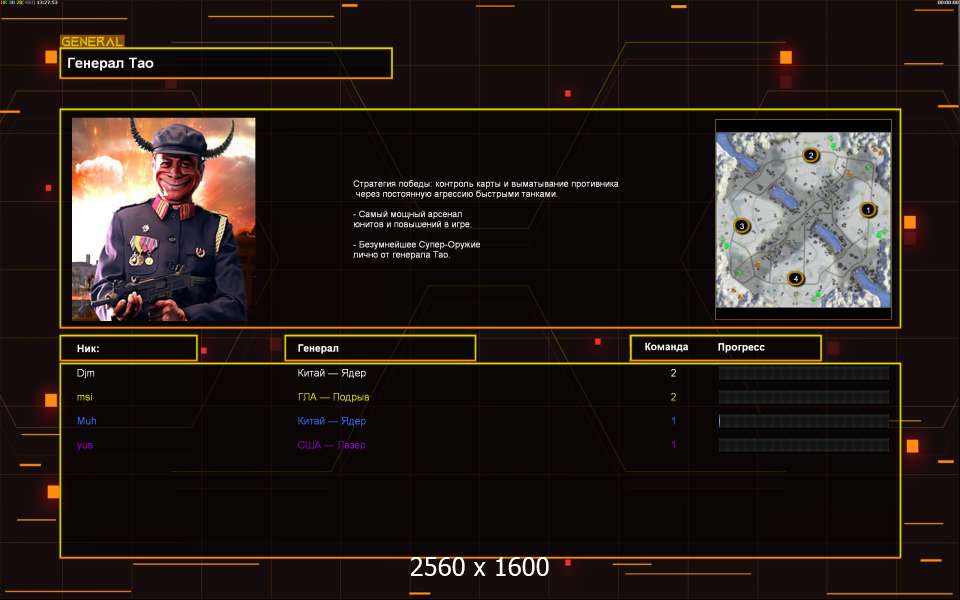Click team number 1 in yus's row
The height and width of the screenshot is (600, 960).
[673, 445]
